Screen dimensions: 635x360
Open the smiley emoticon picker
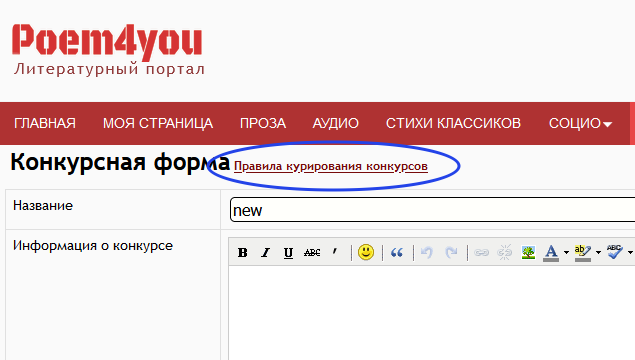[x=366, y=252]
